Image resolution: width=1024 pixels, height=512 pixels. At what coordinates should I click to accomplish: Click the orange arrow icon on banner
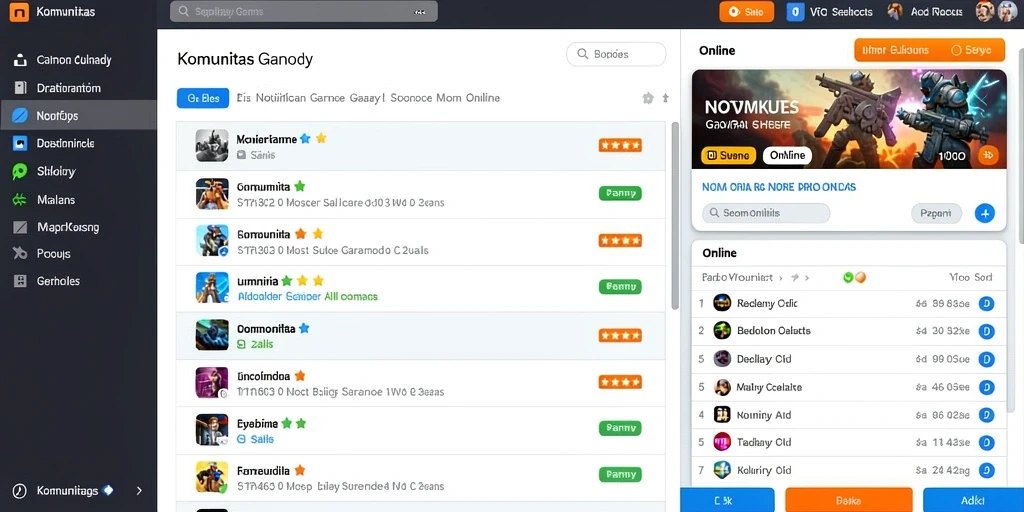988,155
